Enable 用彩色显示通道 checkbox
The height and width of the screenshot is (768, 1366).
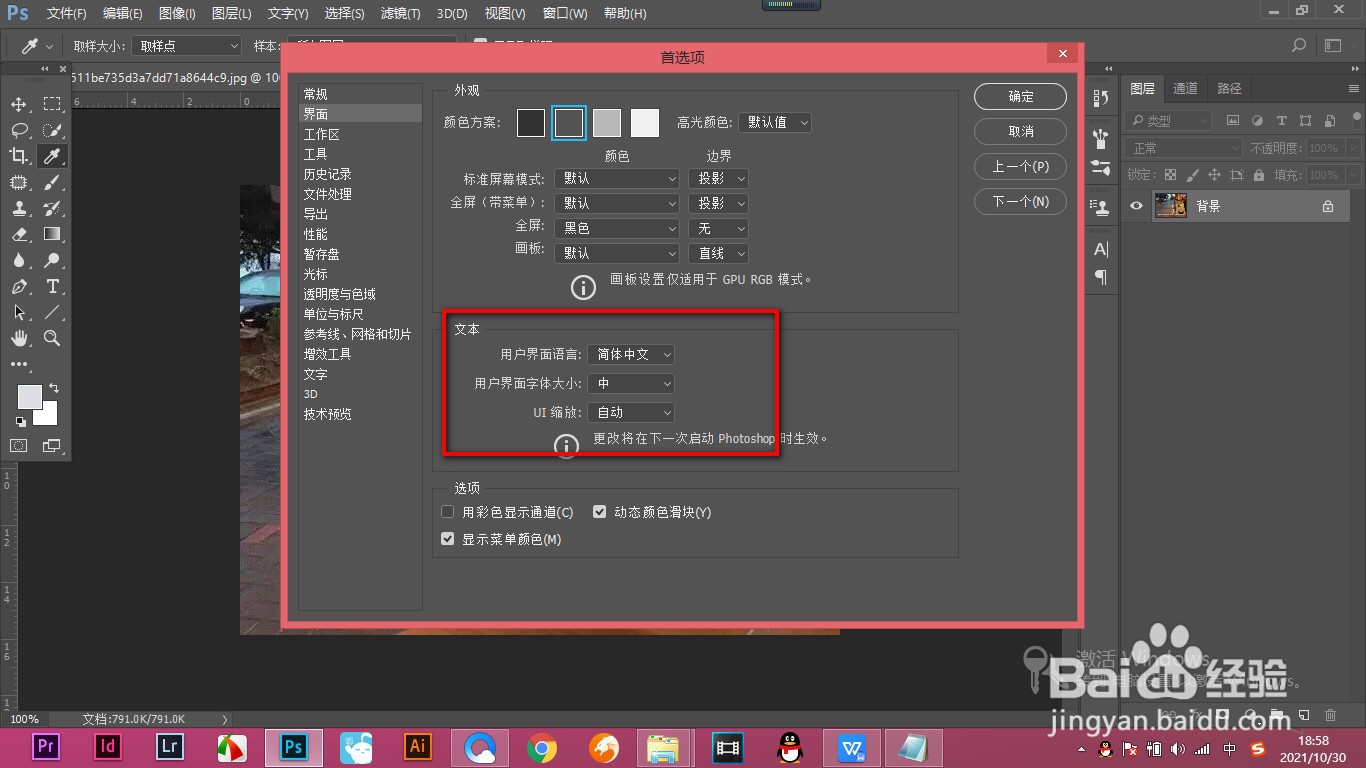pyautogui.click(x=447, y=511)
